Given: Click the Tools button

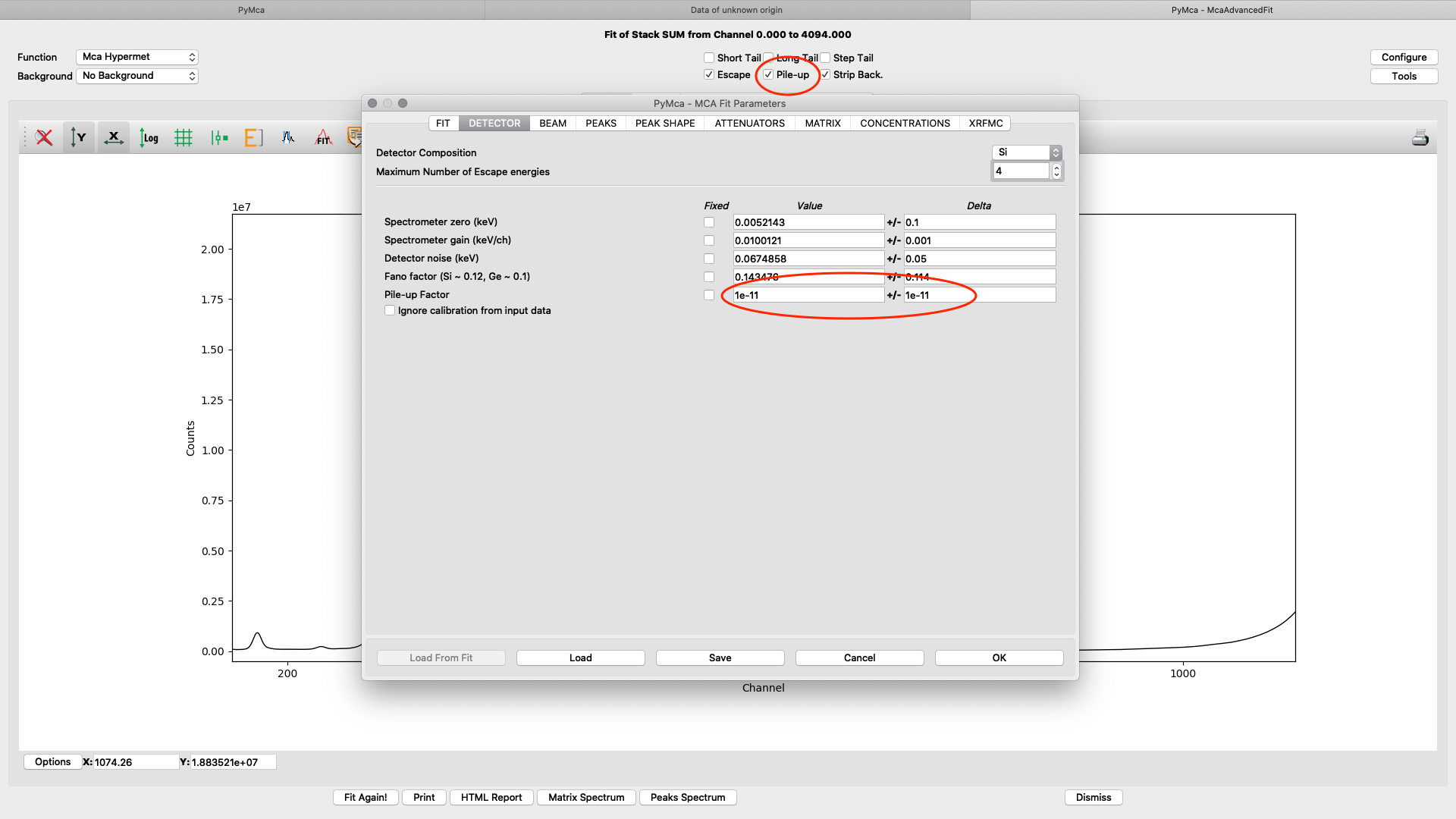Looking at the screenshot, I should pyautogui.click(x=1404, y=76).
